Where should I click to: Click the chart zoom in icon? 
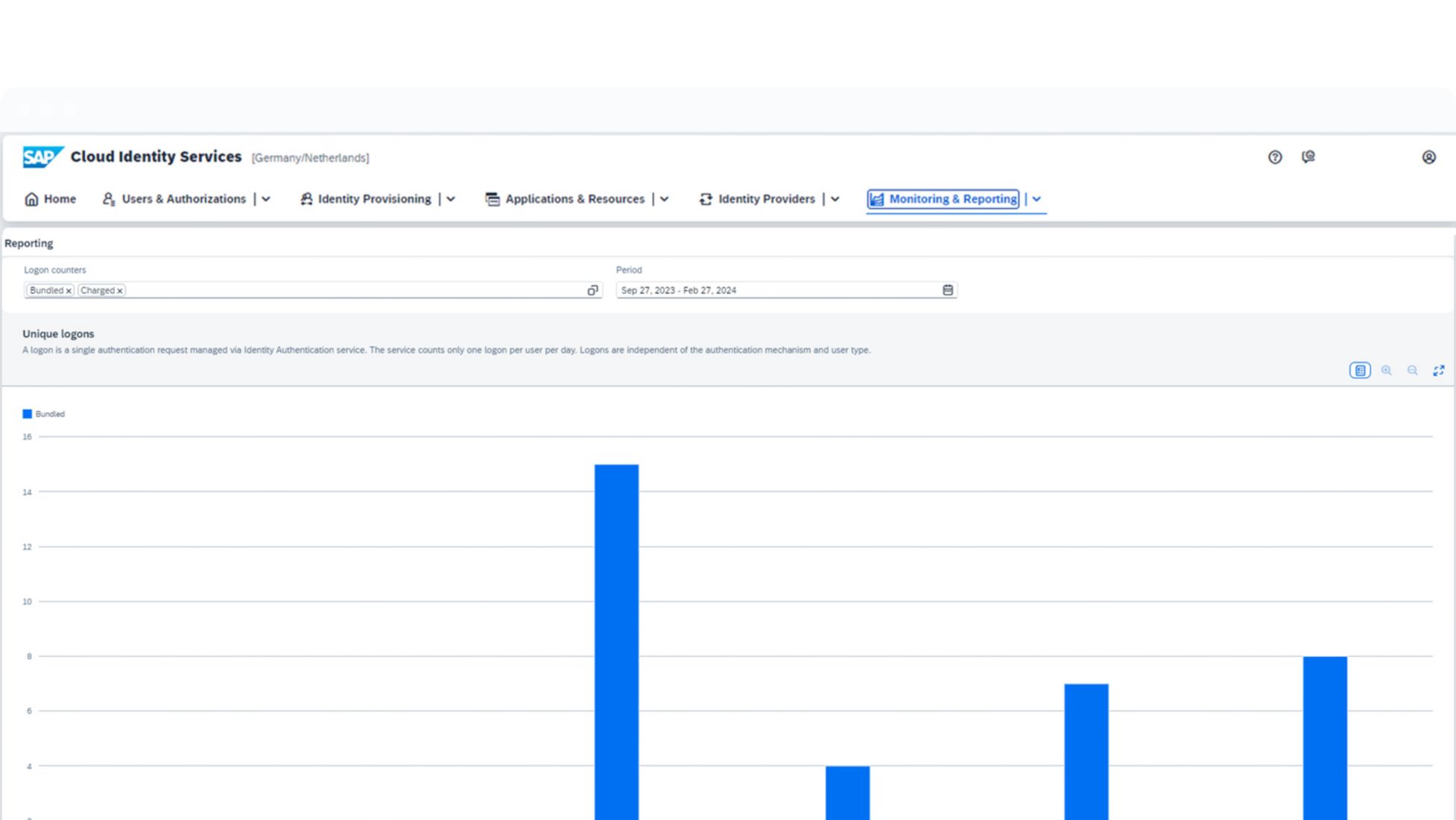click(1386, 370)
